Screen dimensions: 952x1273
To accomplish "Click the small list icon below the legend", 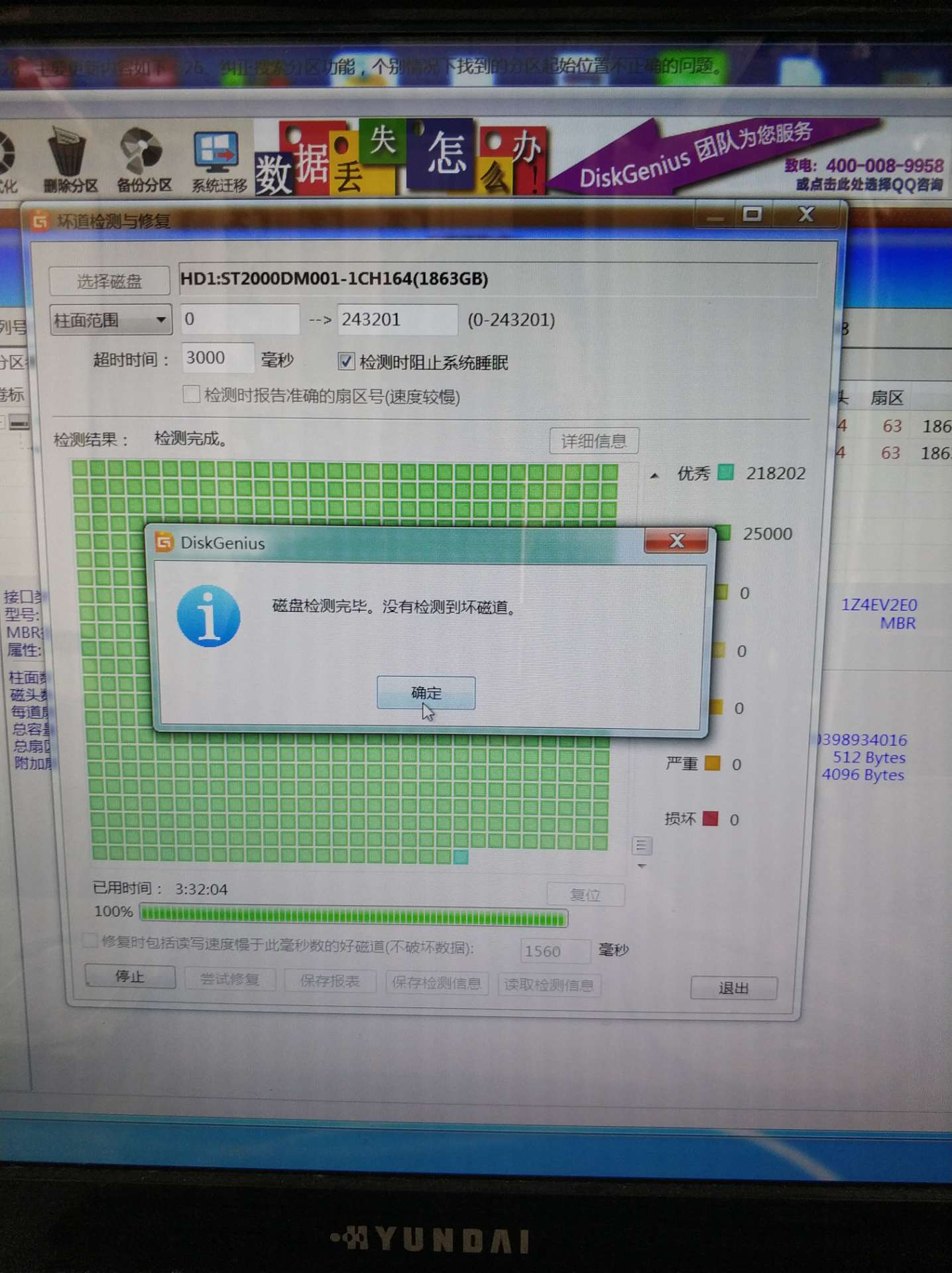I will tap(641, 845).
